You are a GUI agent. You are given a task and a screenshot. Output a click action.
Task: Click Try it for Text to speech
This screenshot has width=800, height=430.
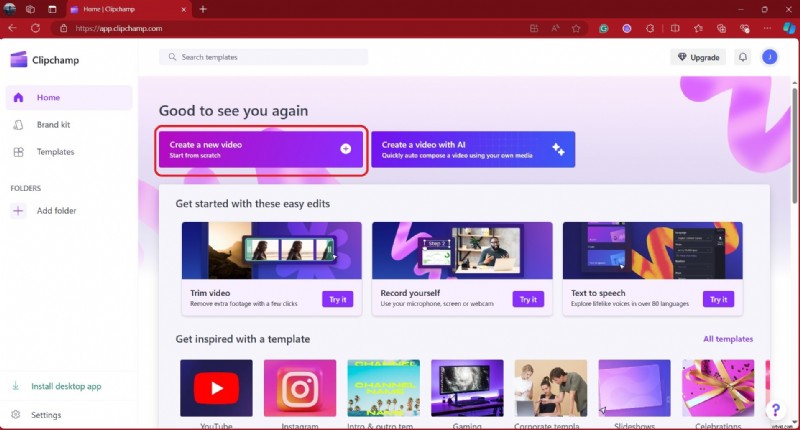(x=718, y=299)
